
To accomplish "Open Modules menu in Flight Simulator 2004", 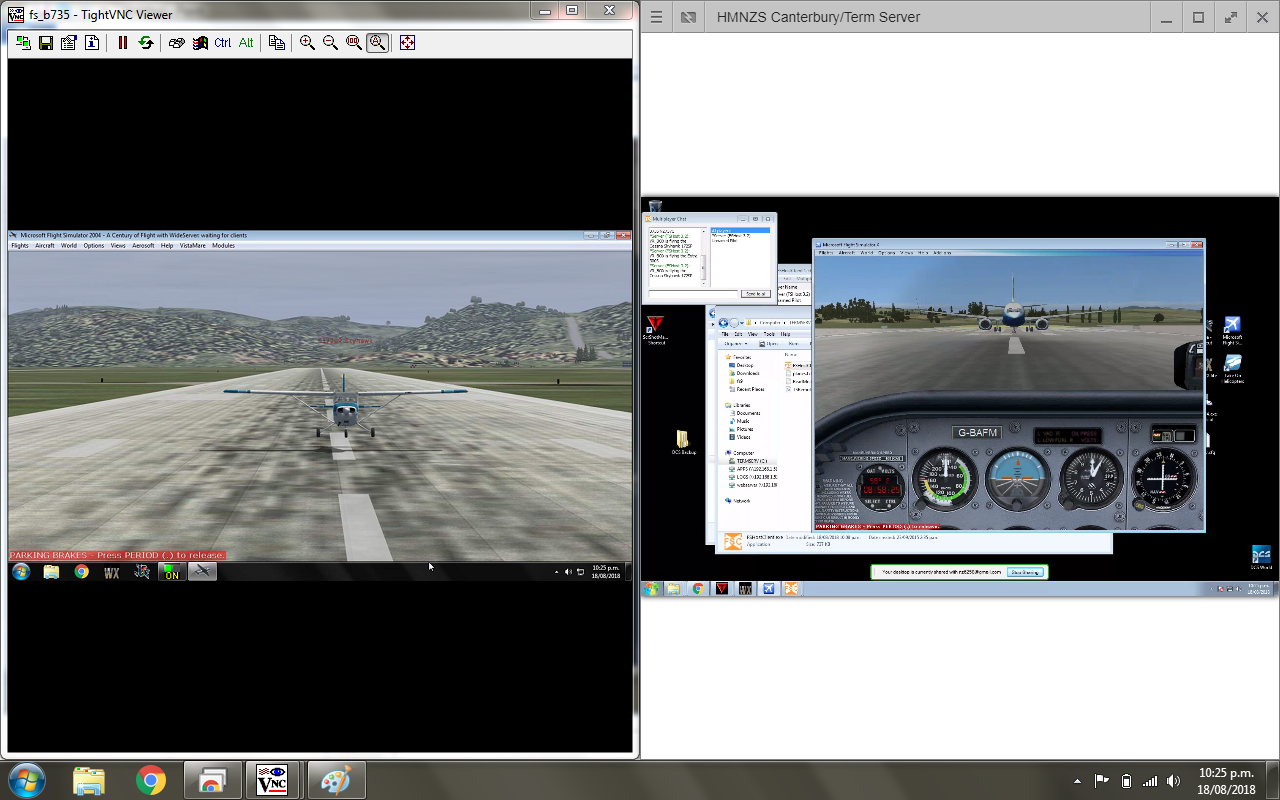I will pyautogui.click(x=223, y=245).
